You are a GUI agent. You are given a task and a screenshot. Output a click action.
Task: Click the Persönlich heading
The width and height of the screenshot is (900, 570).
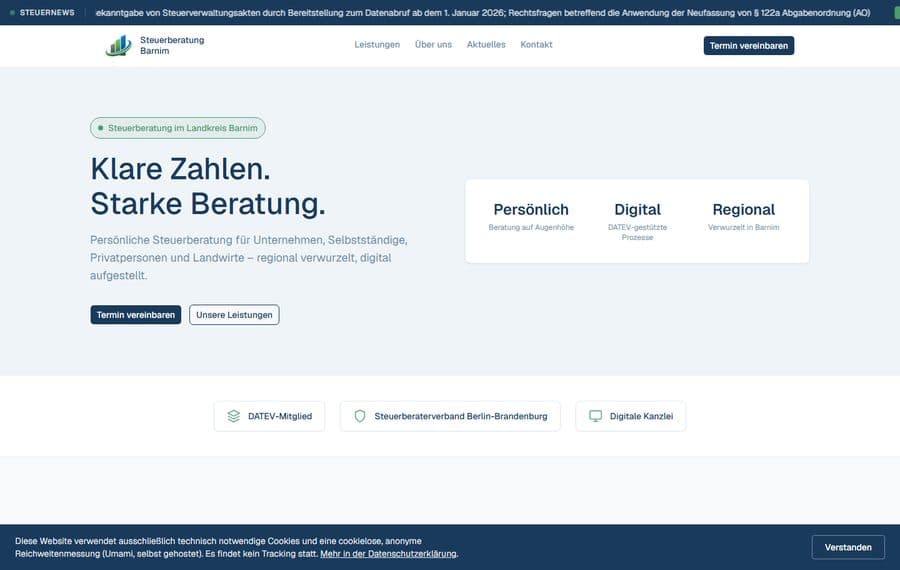(x=531, y=210)
